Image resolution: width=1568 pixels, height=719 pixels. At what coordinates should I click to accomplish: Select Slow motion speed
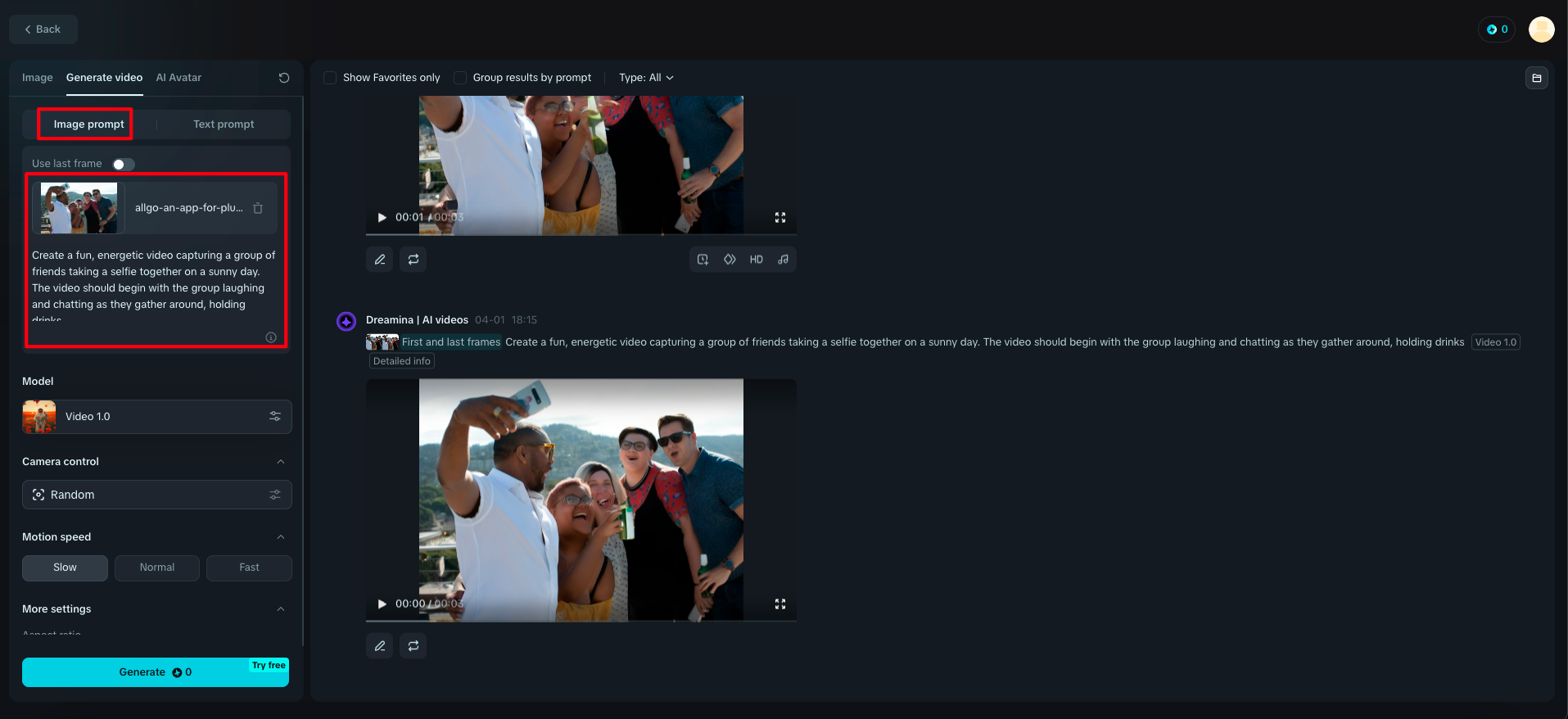[65, 568]
